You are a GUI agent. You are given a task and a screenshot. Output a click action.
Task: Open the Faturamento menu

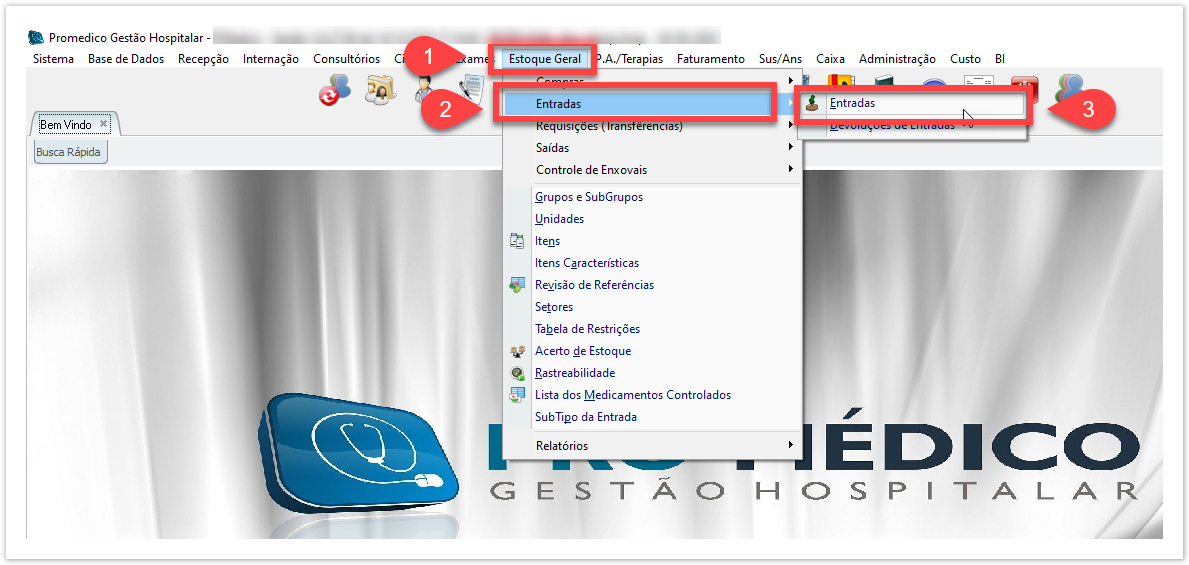coord(710,59)
